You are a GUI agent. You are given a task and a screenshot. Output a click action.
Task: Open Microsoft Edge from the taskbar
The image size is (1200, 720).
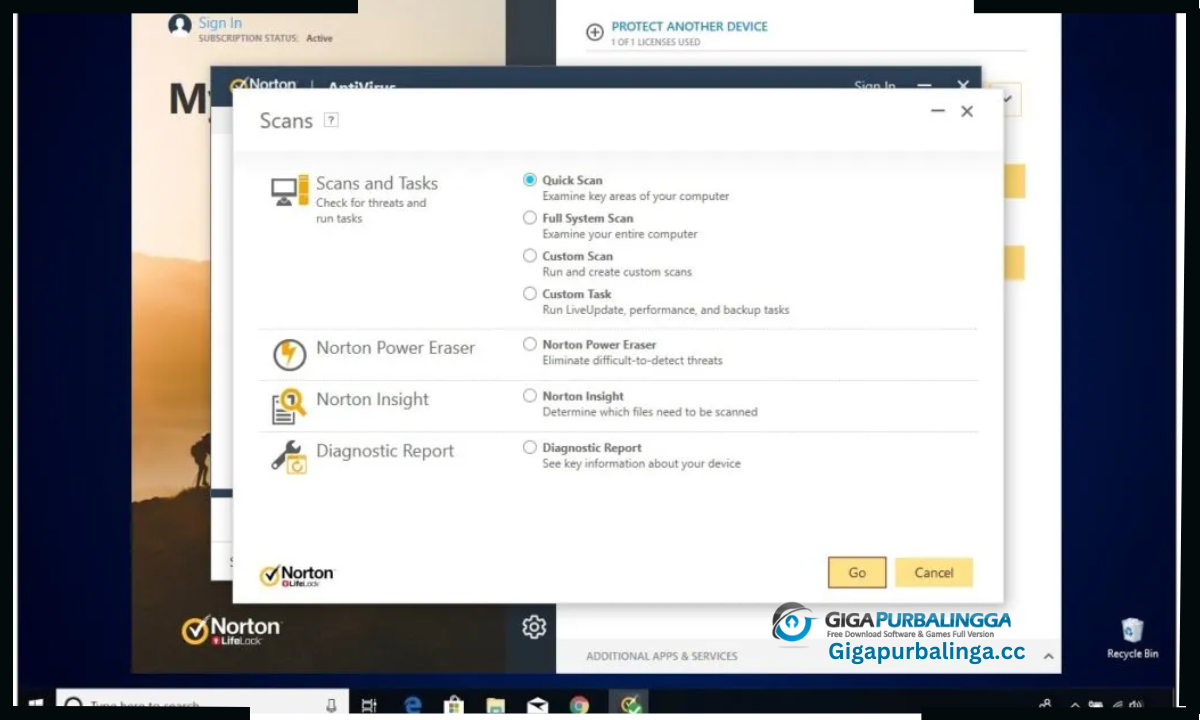413,705
